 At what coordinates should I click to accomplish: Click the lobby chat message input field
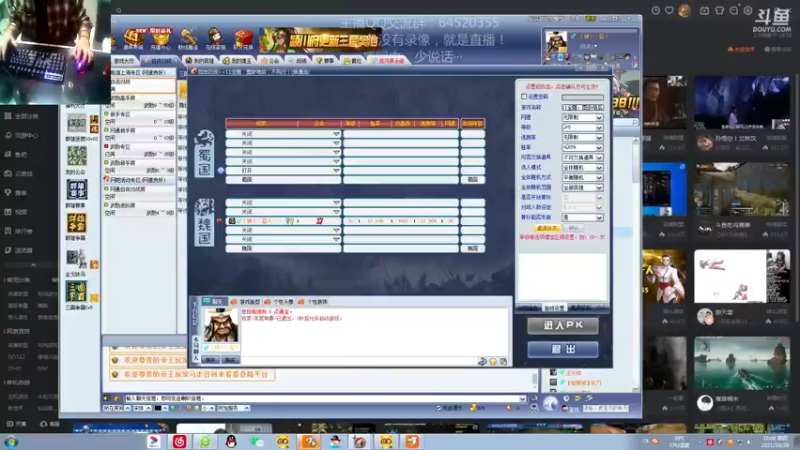coord(325,398)
